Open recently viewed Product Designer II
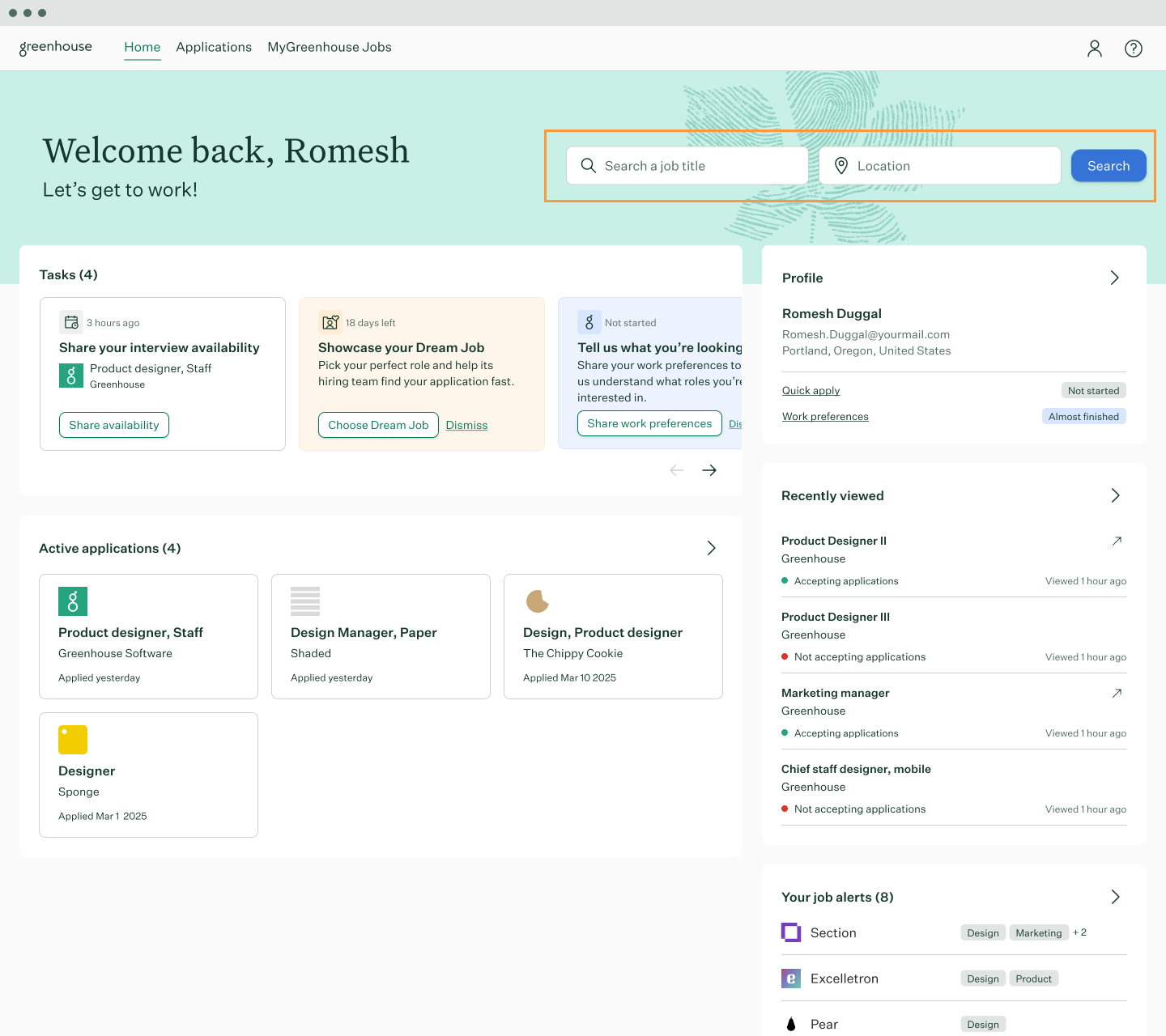1166x1036 pixels. pyautogui.click(x=834, y=541)
